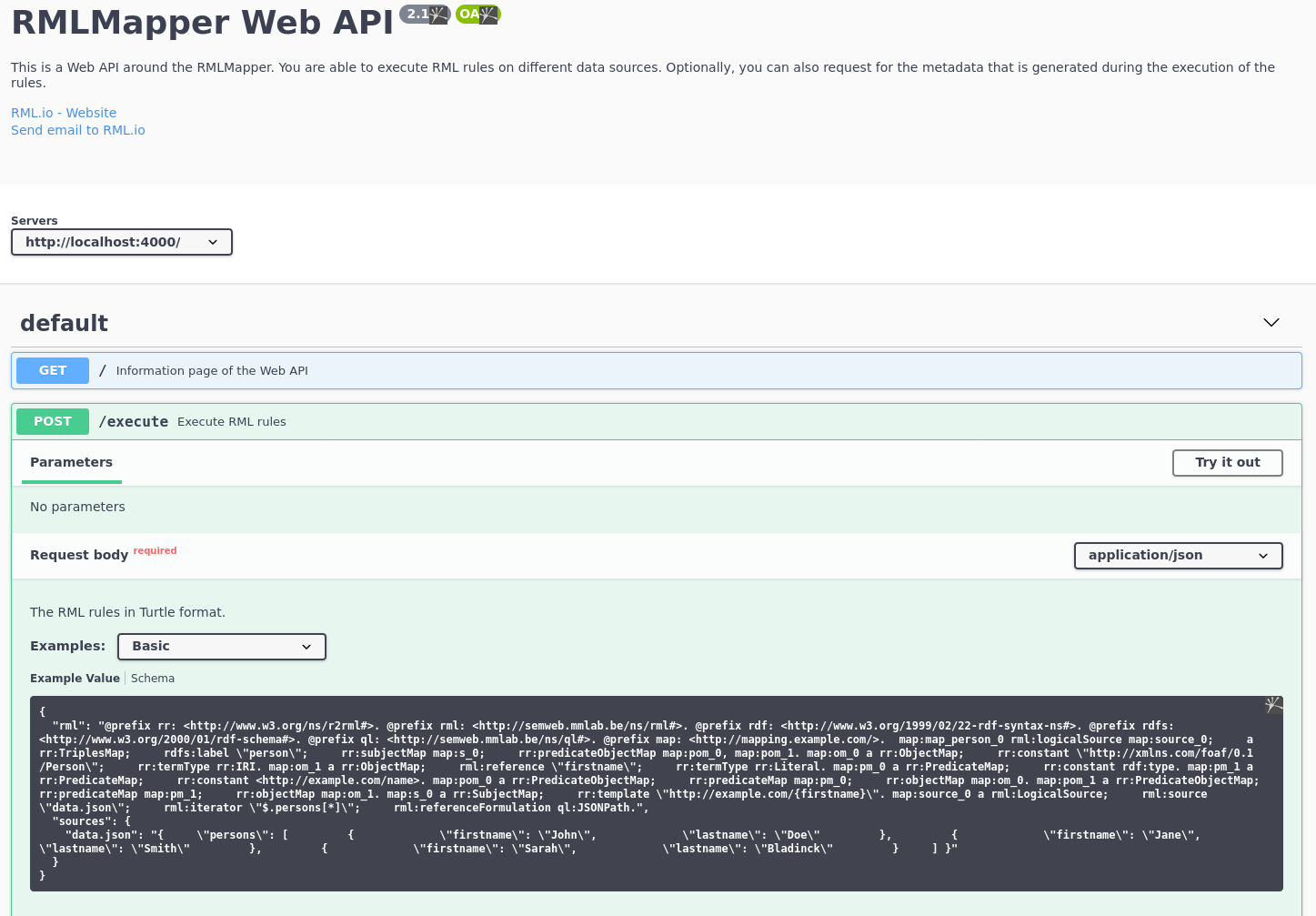
Task: Open the Servers dropdown showing localhost:4000
Action: [x=122, y=242]
